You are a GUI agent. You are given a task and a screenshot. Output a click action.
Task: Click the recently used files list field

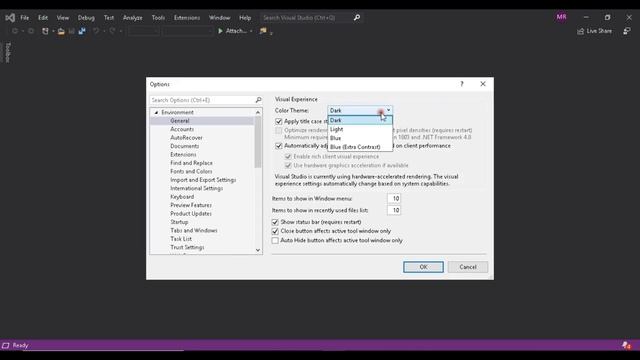(x=394, y=210)
